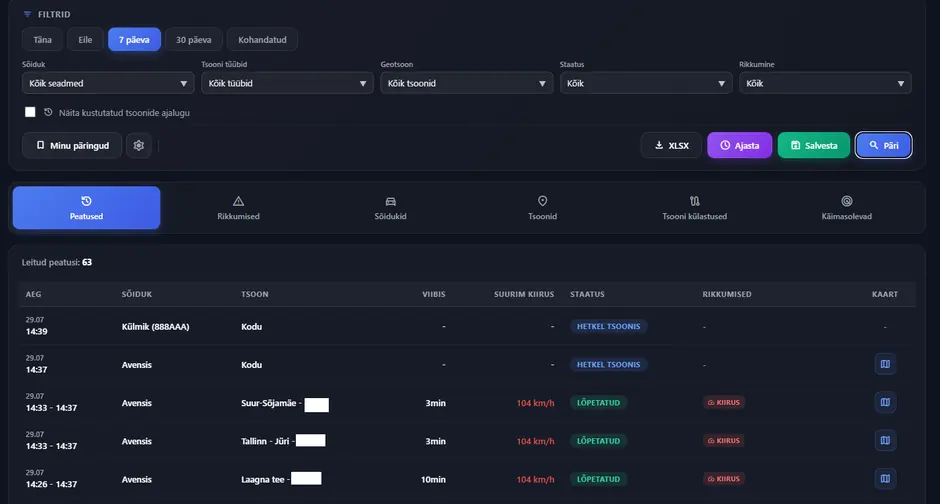Viewport: 940px width, 504px height.
Task: Open the Rikkumine dropdown
Action: [825, 83]
